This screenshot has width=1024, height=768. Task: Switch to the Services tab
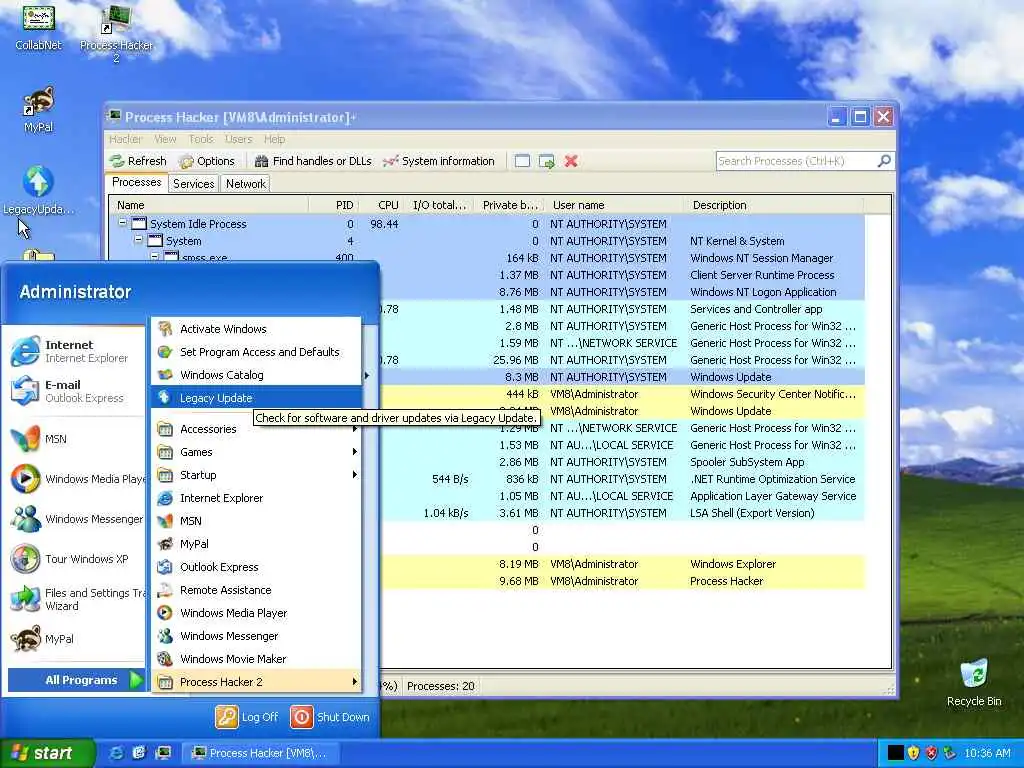[193, 184]
